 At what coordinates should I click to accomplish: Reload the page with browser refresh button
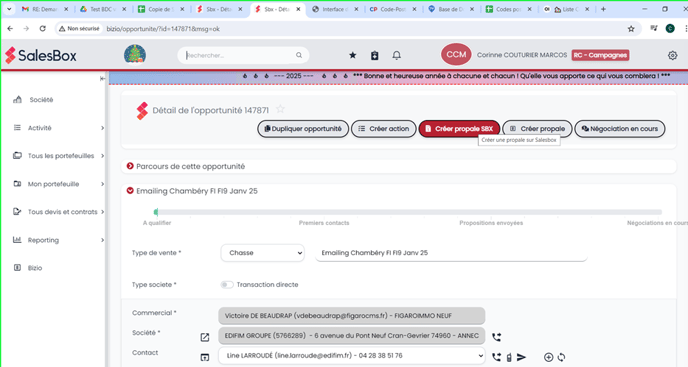point(42,29)
